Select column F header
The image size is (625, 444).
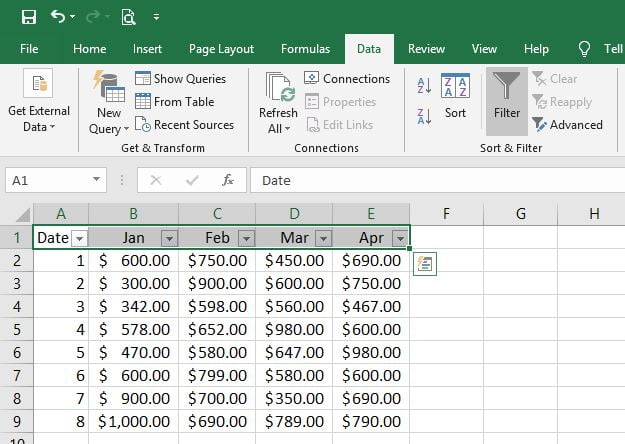[446, 214]
